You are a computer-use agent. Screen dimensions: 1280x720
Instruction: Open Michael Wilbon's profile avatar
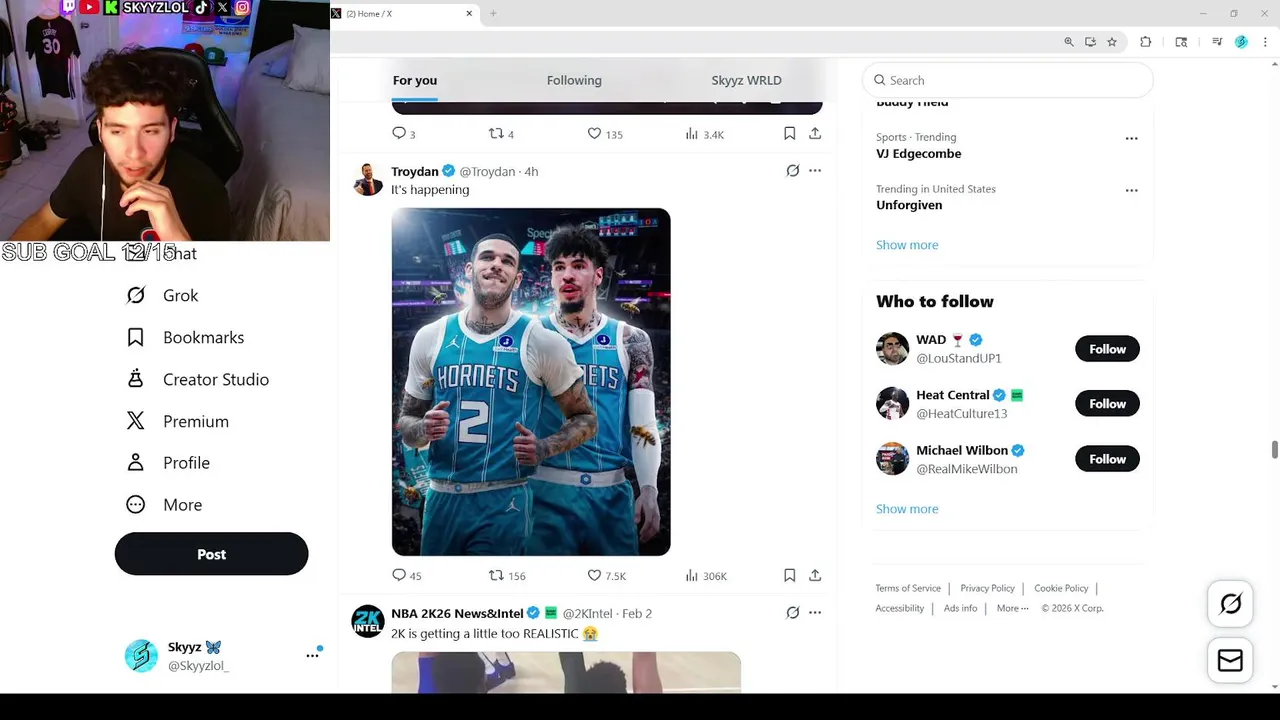point(892,459)
